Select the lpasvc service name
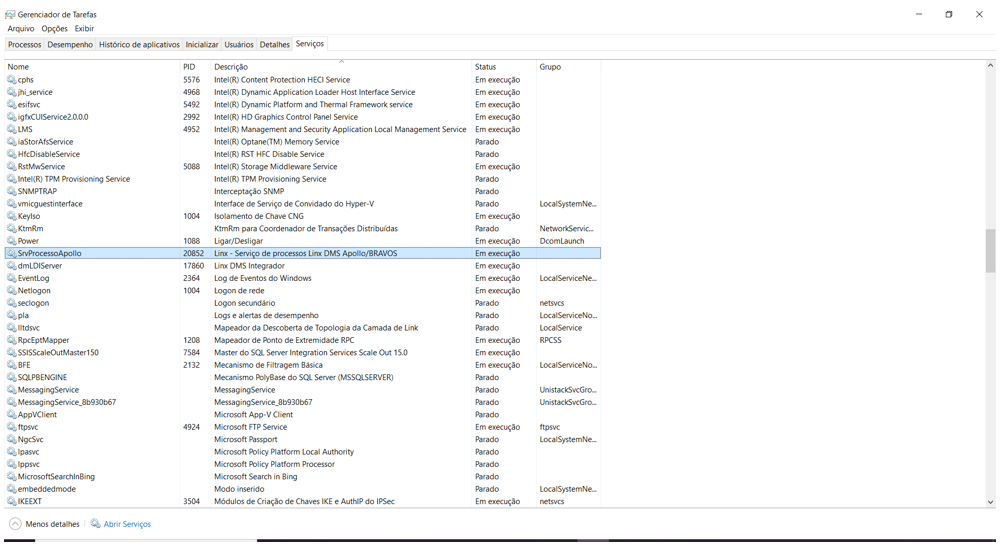 coord(28,452)
